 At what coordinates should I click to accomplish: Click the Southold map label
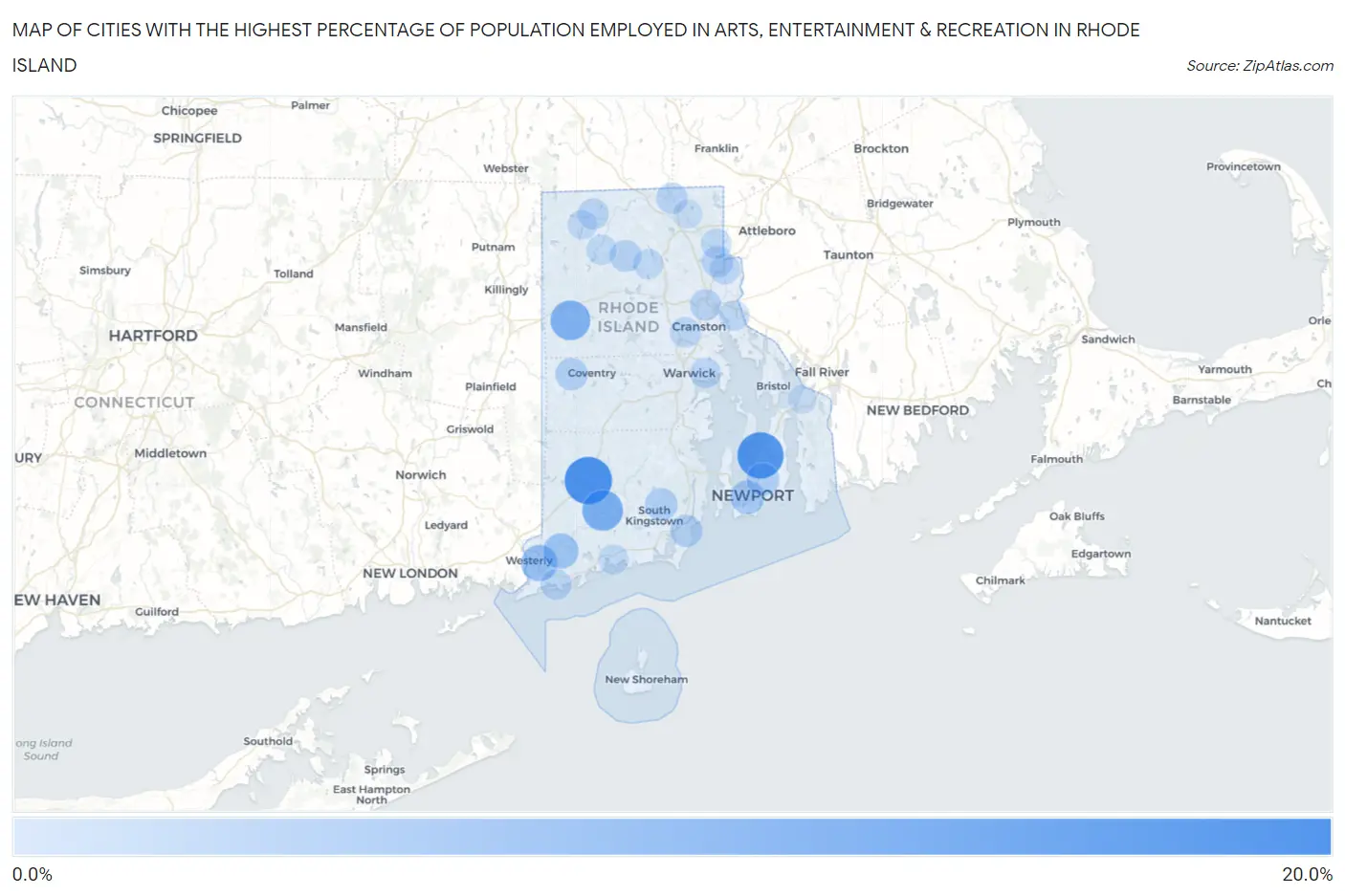pos(268,741)
